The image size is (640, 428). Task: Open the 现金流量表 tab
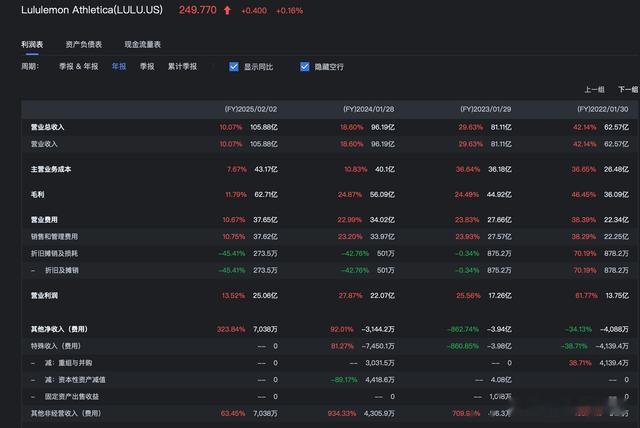pos(142,44)
